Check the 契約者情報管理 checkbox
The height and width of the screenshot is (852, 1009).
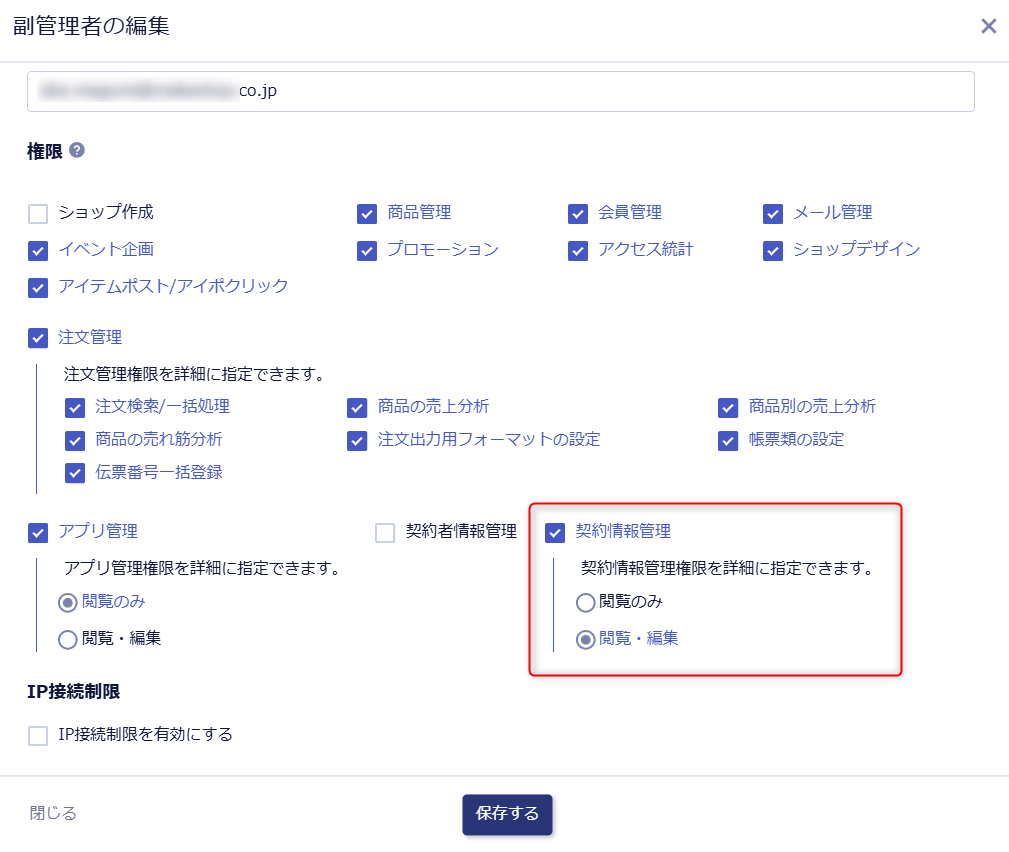coord(385,533)
